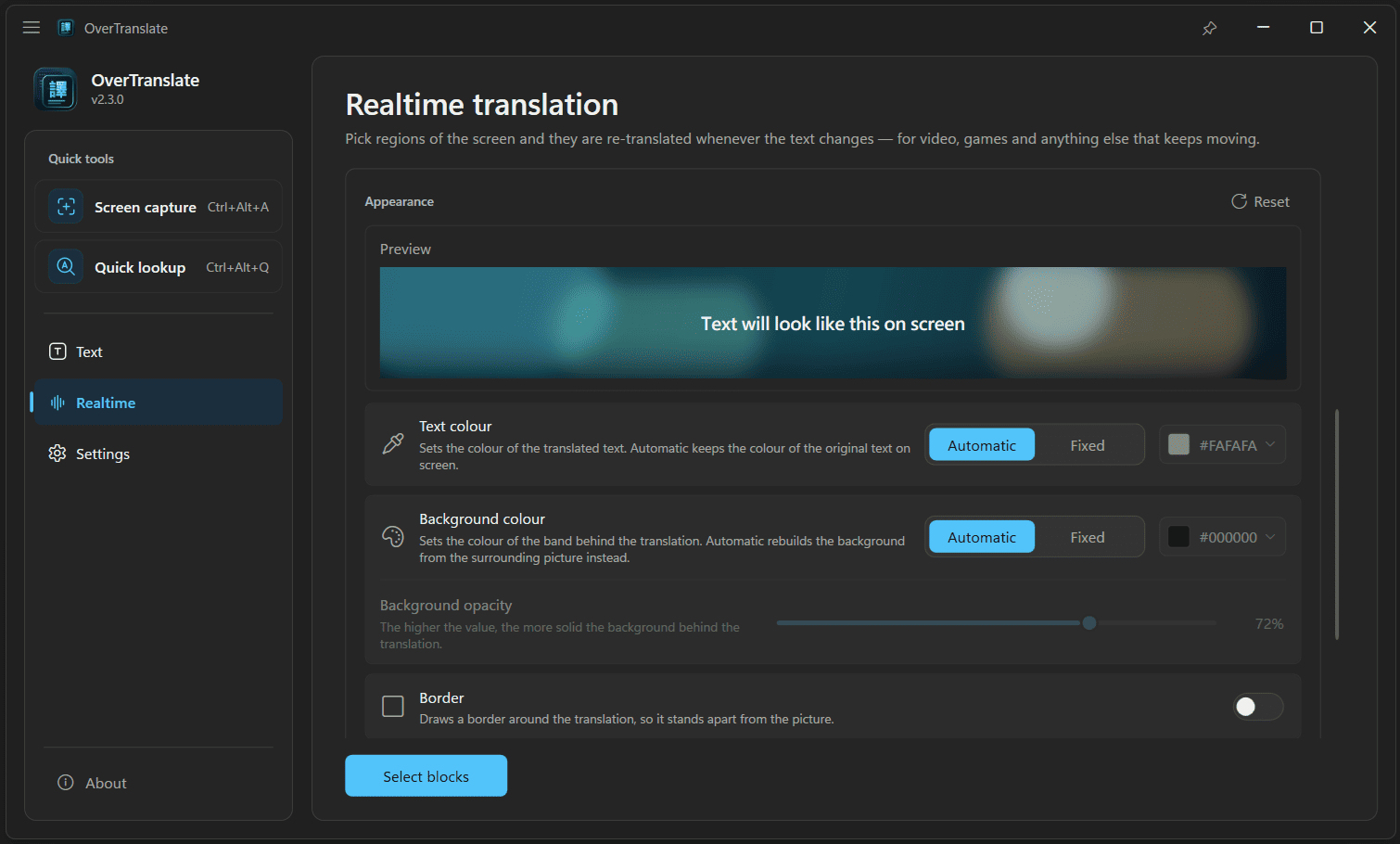Click the Screen capture crosshair icon
This screenshot has height=844, width=1400.
pos(66,207)
